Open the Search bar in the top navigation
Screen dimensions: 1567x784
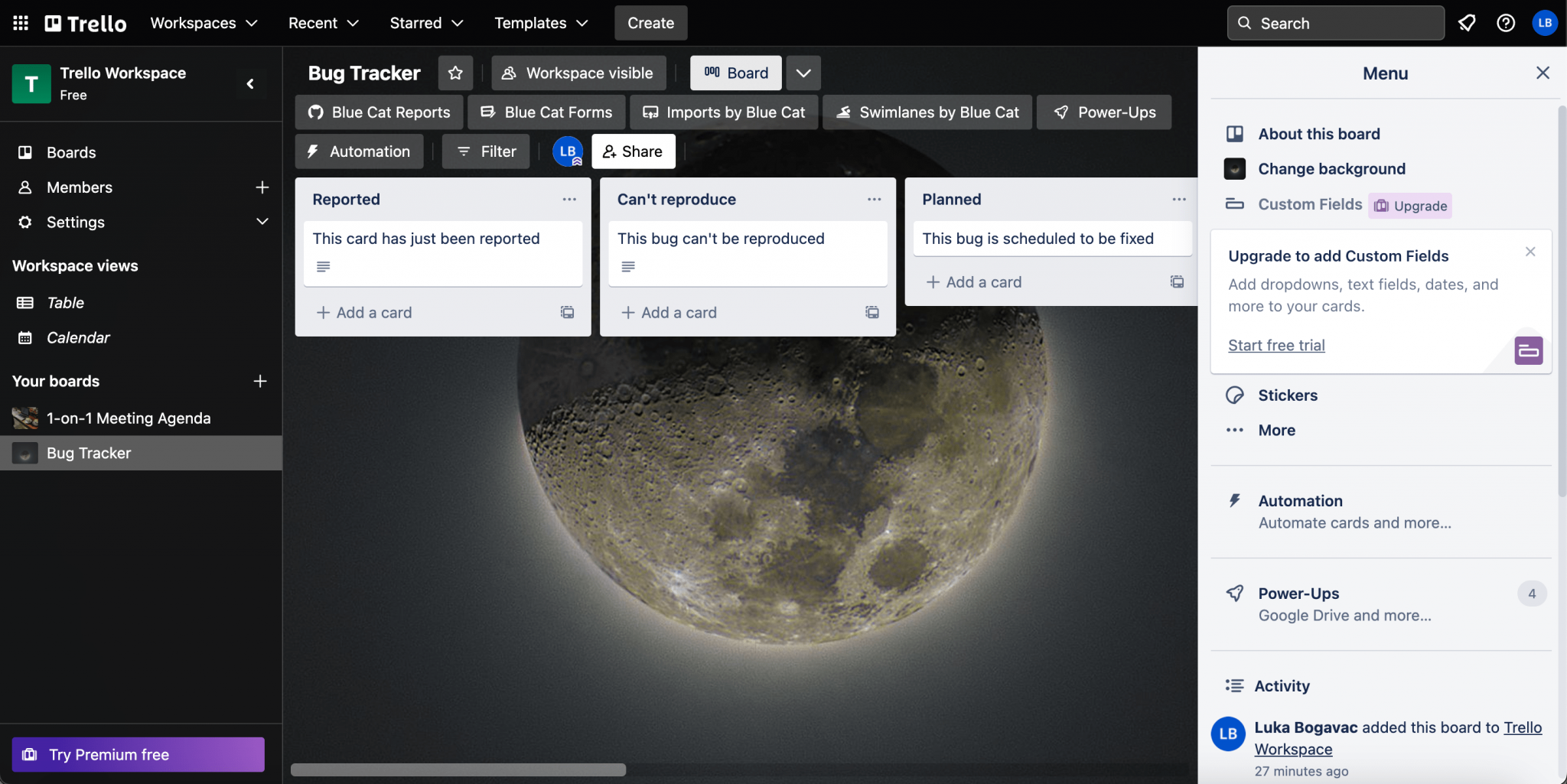1334,23
